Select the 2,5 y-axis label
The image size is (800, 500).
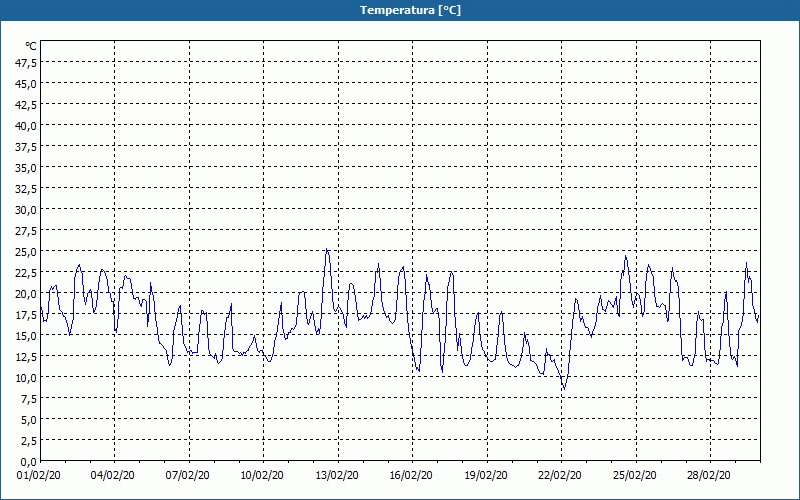pos(29,441)
